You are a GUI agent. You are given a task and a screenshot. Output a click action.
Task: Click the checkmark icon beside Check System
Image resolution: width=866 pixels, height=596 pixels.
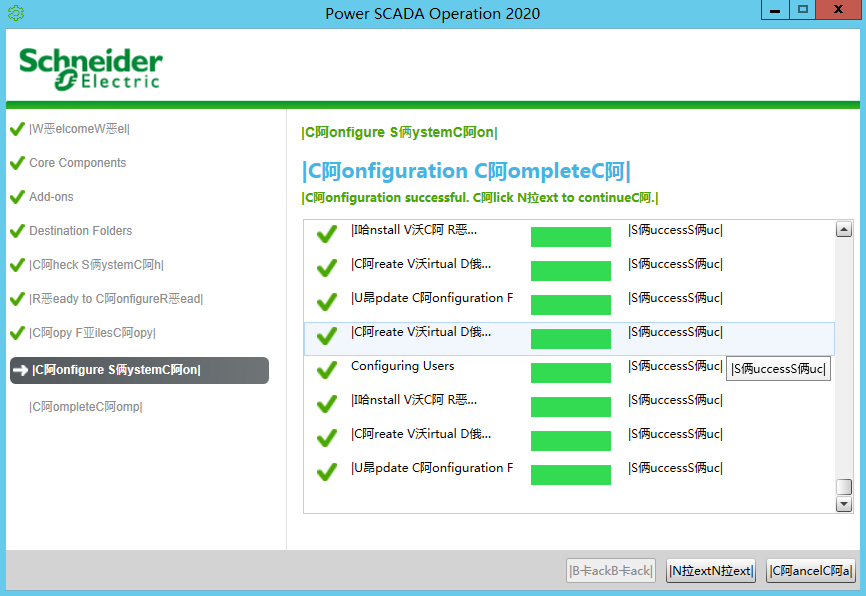tap(17, 265)
